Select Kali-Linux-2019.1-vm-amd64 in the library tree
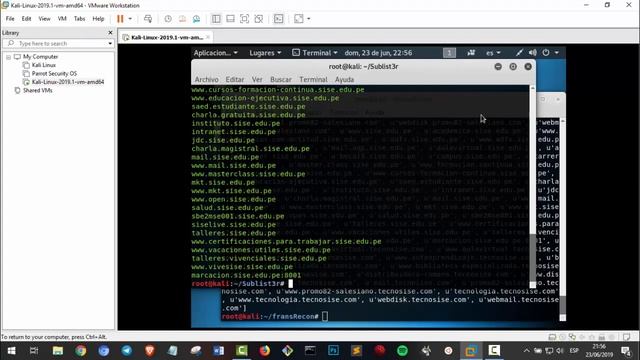 coord(67,82)
